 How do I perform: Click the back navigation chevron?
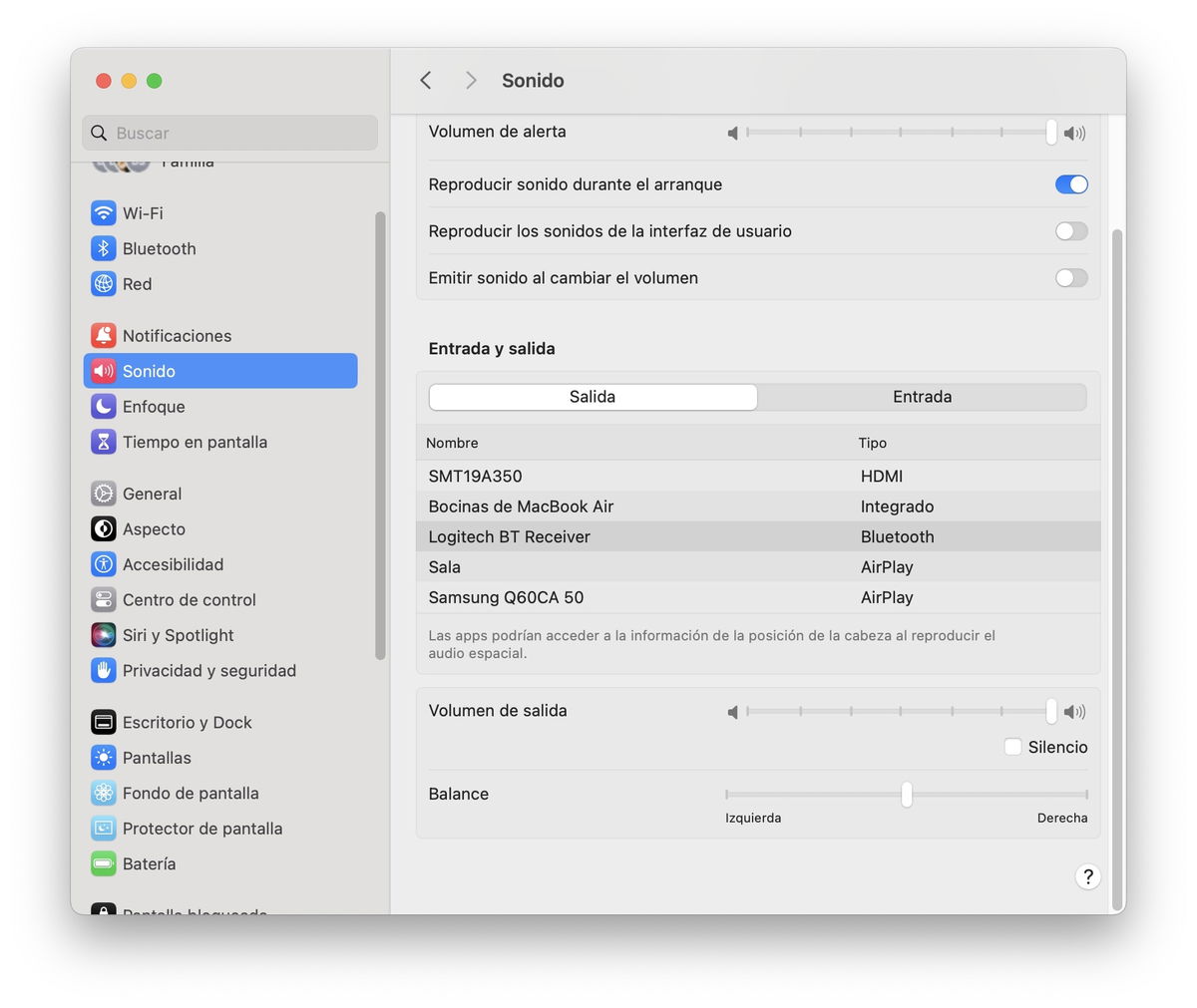(425, 81)
